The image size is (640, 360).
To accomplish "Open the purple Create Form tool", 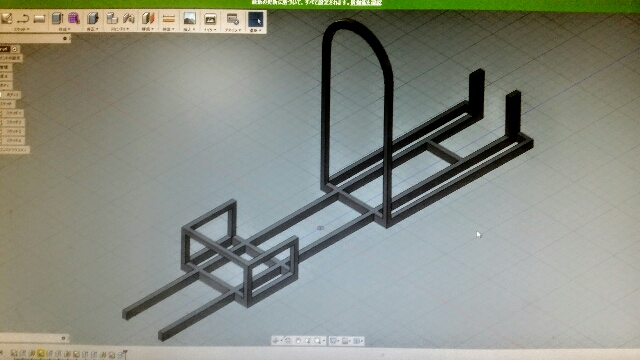I will pyautogui.click(x=74, y=18).
